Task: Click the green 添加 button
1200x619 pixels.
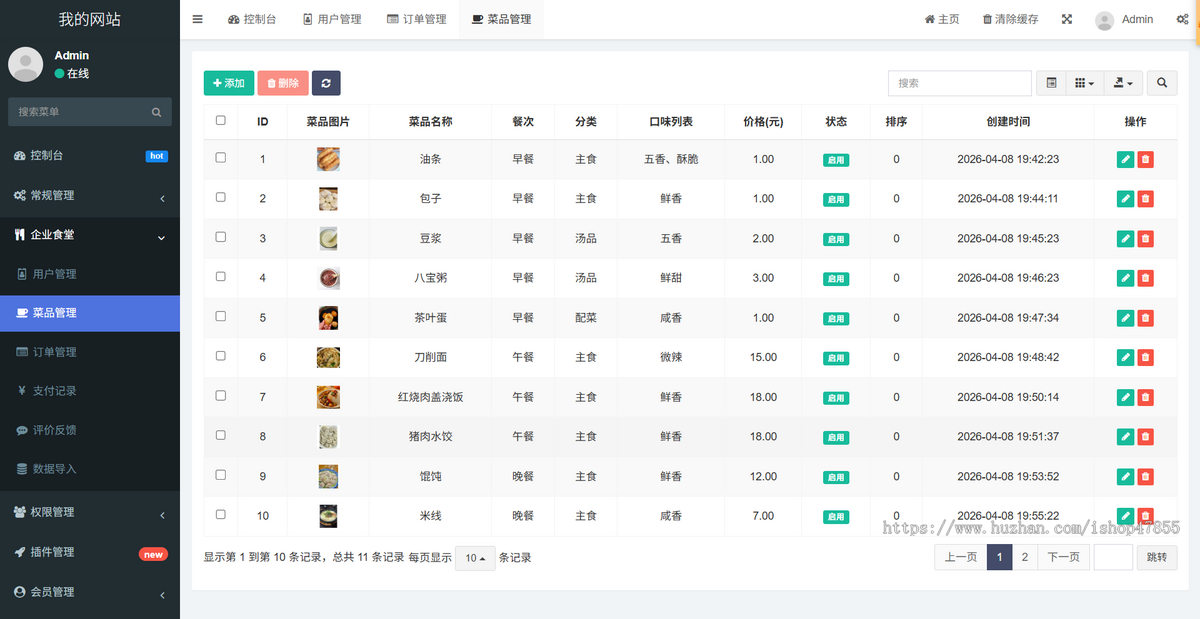Action: 229,83
